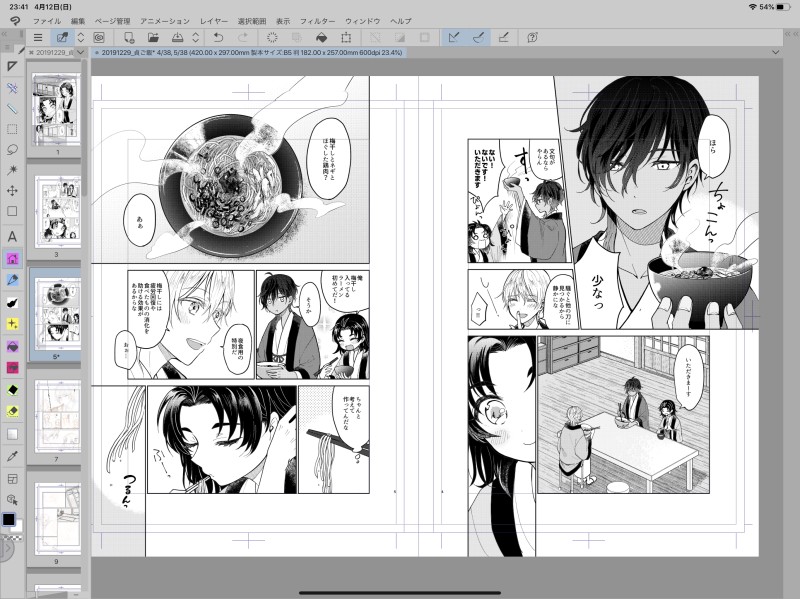Switch to the 4/38, 5/38 canvas tab
800x599 pixels.
coord(249,53)
